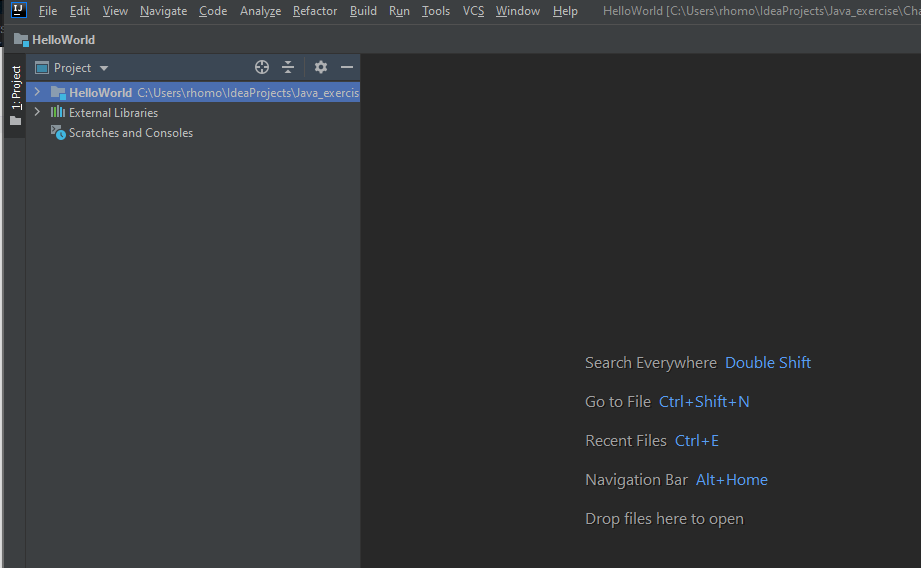Open the Edit menu

click(x=79, y=11)
